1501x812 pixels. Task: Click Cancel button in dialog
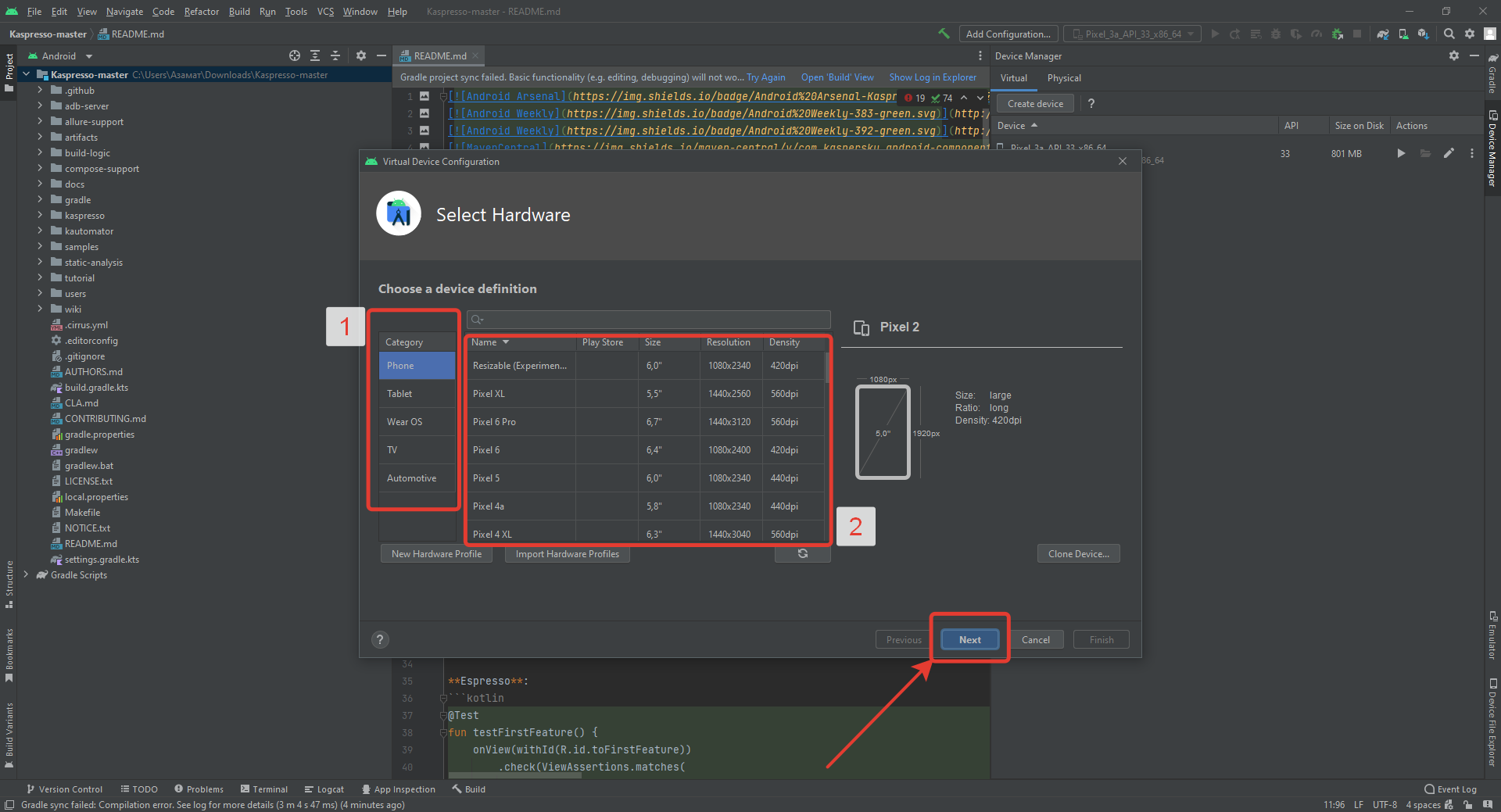(1036, 639)
